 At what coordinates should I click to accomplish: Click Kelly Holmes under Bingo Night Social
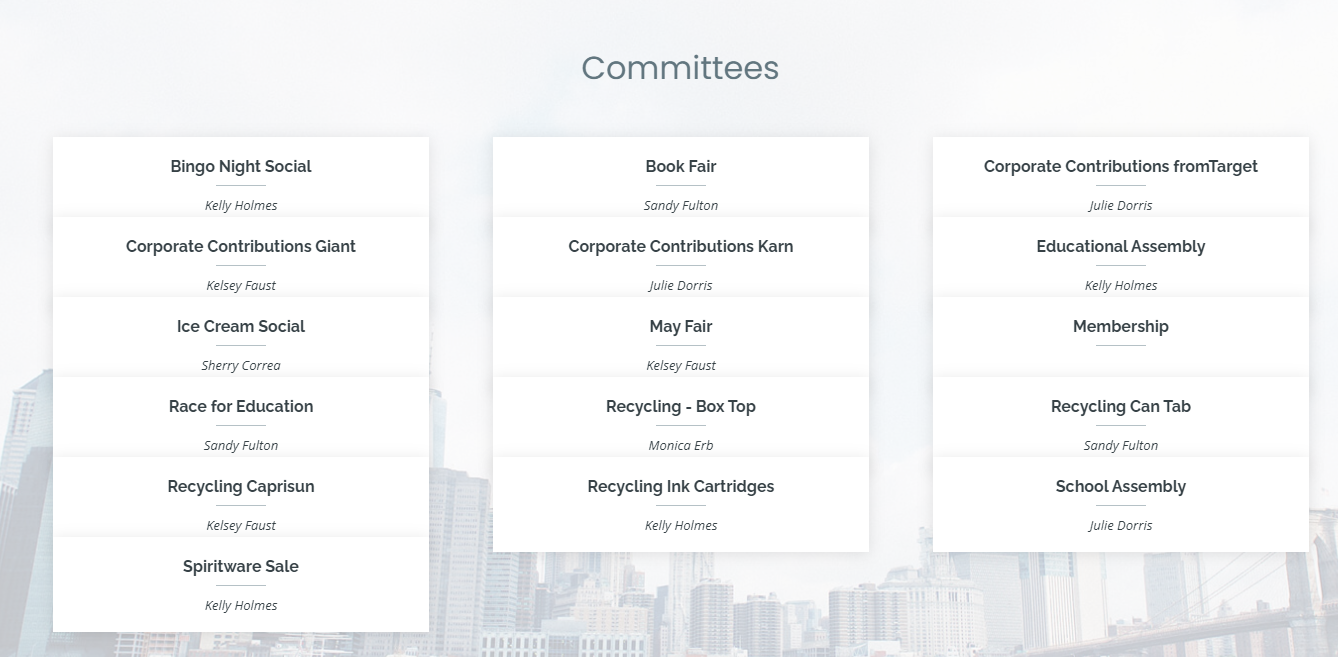pos(241,205)
